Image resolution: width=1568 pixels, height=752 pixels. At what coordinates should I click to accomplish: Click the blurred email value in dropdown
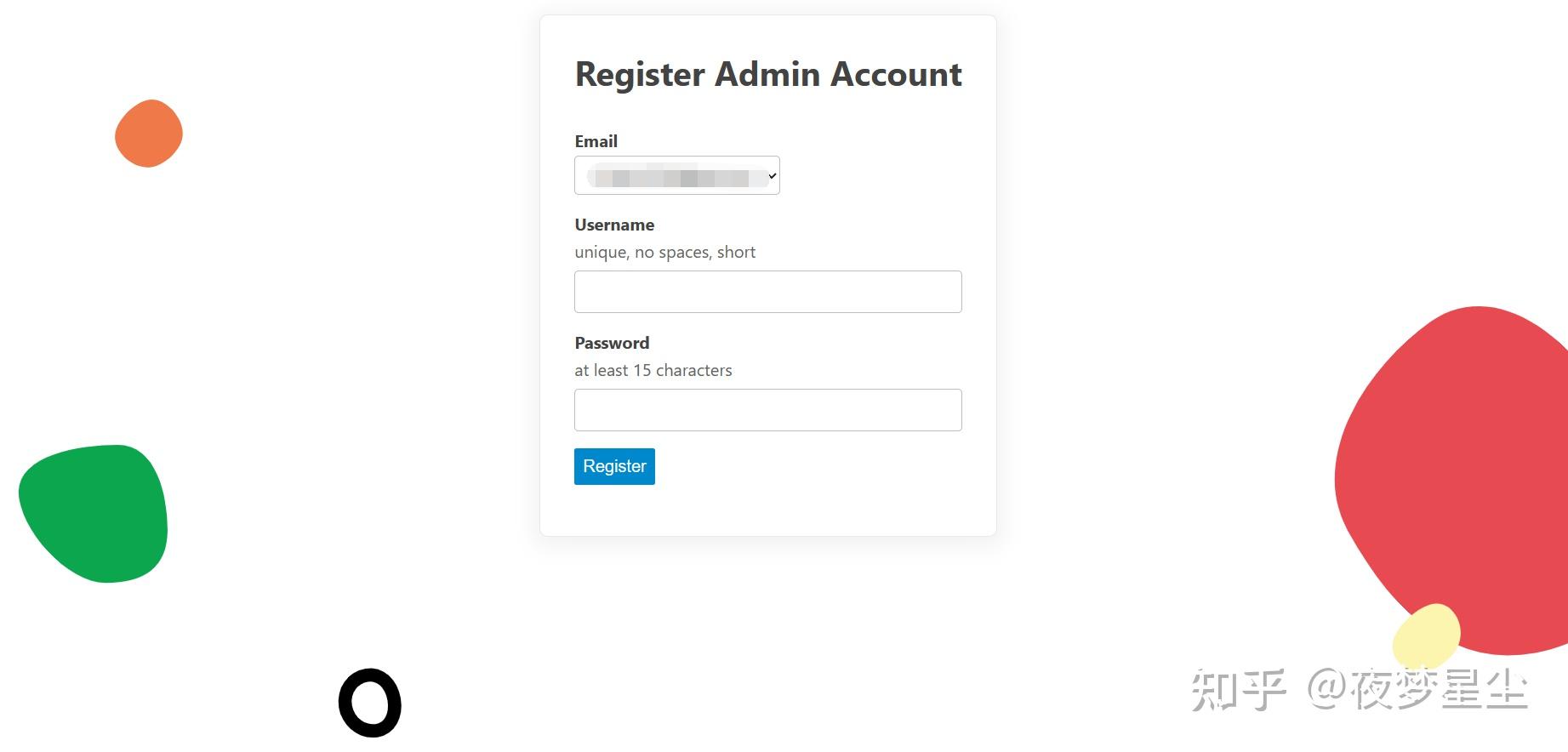click(672, 177)
